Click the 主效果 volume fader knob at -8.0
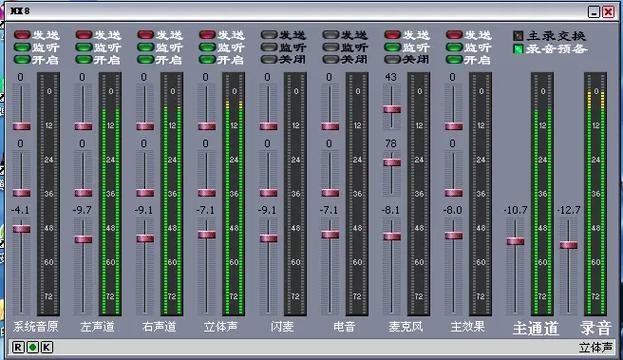This screenshot has width=623, height=360. [453, 236]
